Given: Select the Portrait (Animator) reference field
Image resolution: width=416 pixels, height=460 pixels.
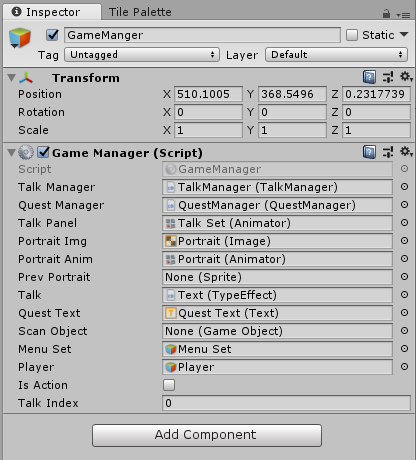Looking at the screenshot, I should (277, 259).
